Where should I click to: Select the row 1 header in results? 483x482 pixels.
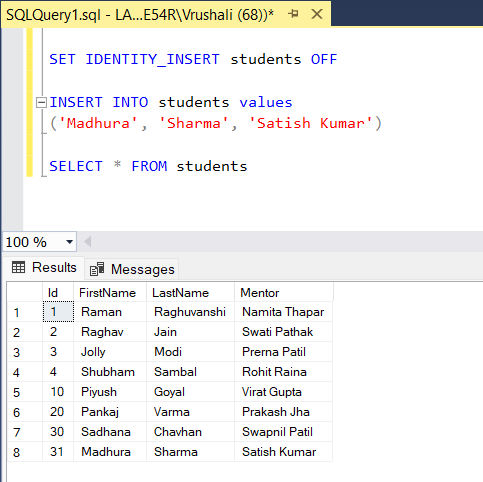[x=25, y=312]
